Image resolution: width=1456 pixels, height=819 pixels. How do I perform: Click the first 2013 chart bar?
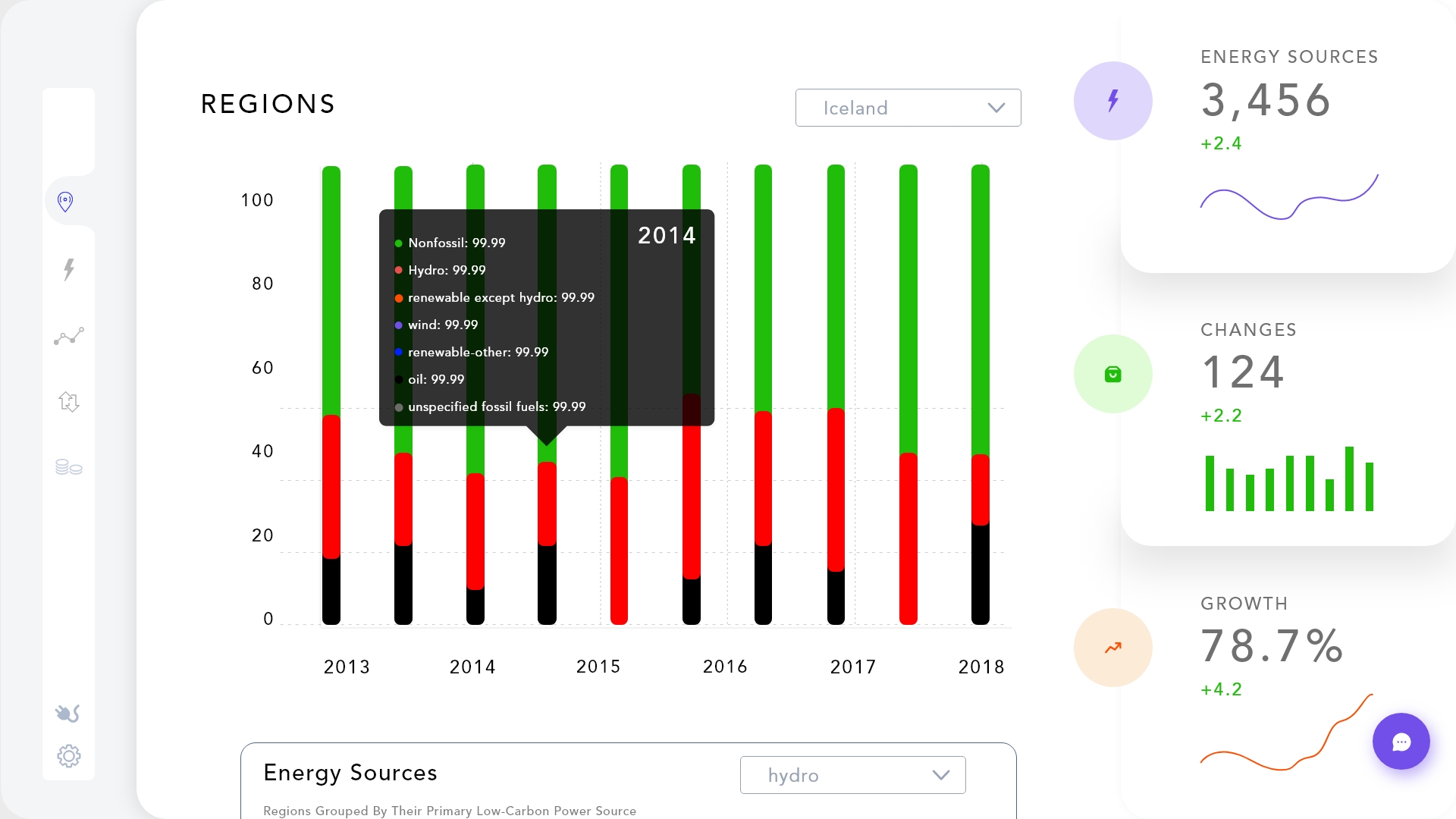coord(331,395)
